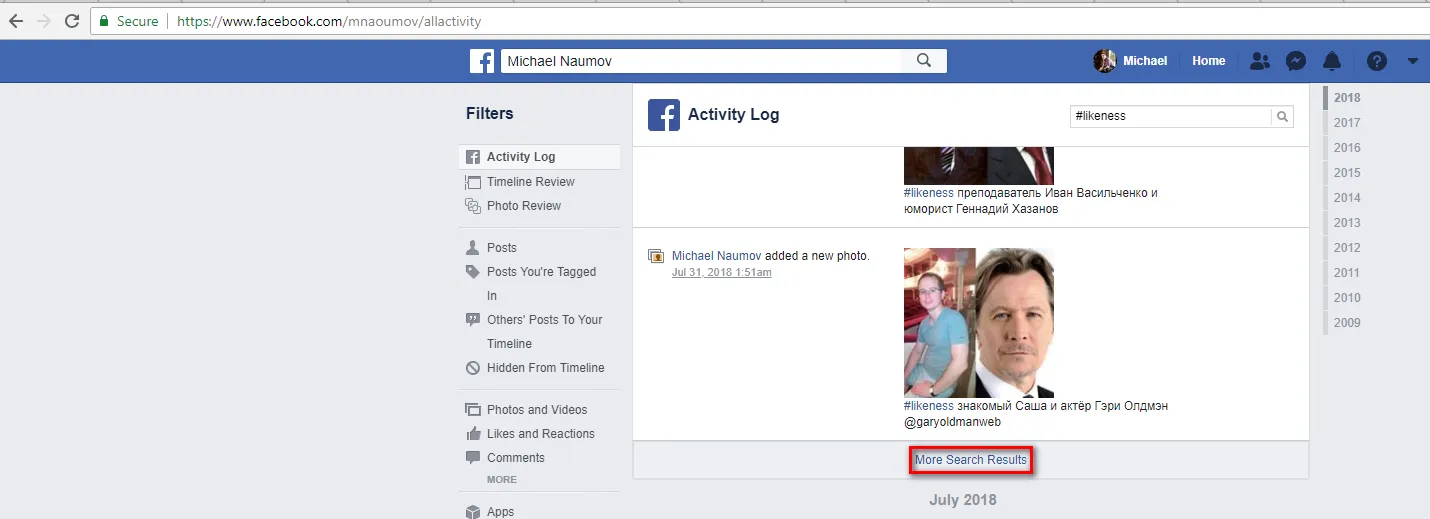
Task: Open the side-by-side photo thumbnail in the post
Action: 978,322
